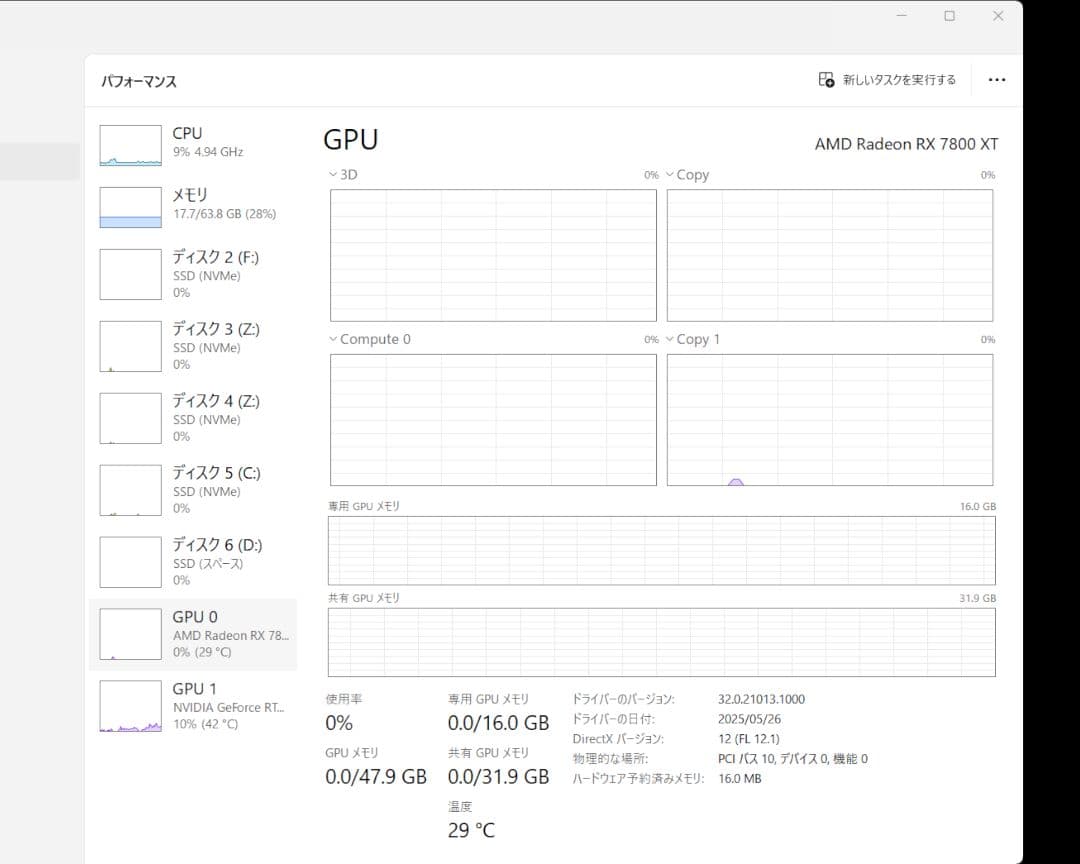Screen dimensions: 1080x864
Task: Click the パフォーマンス heading label
Action: pyautogui.click(x=137, y=80)
